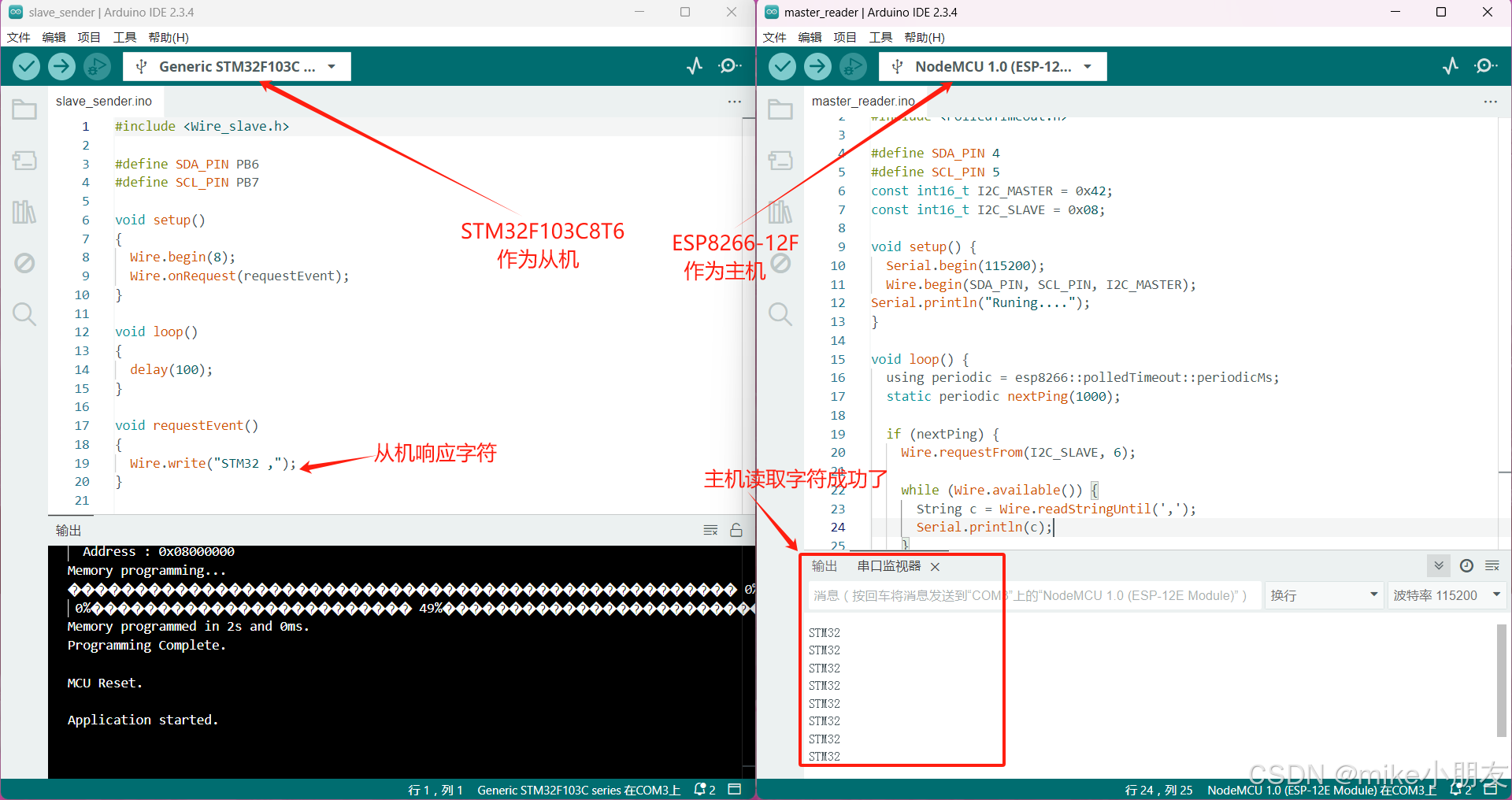The image size is (1512, 800).
Task: Open Boards Manager in master_reader sidebar
Action: 780,161
